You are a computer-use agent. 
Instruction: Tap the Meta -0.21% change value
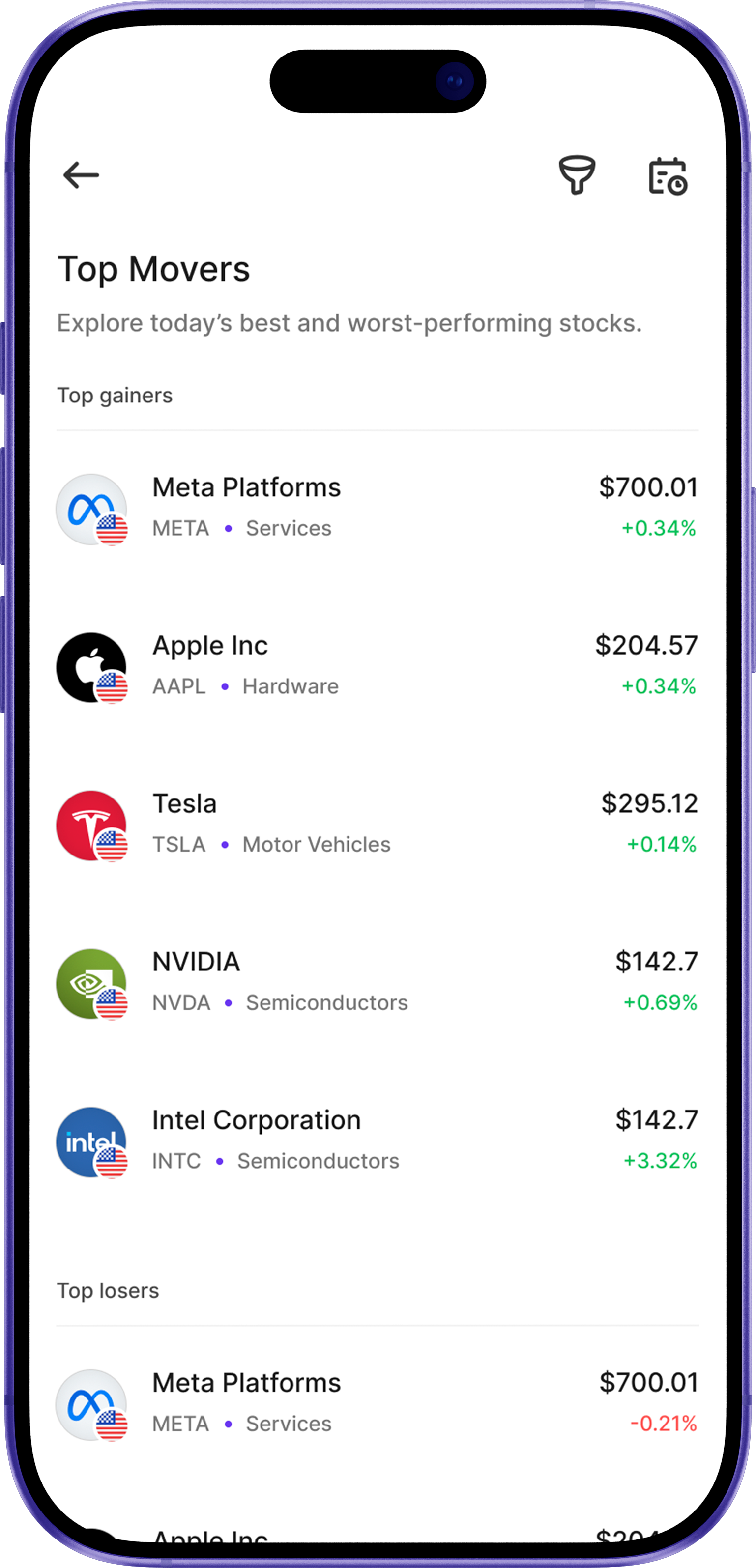663,1424
